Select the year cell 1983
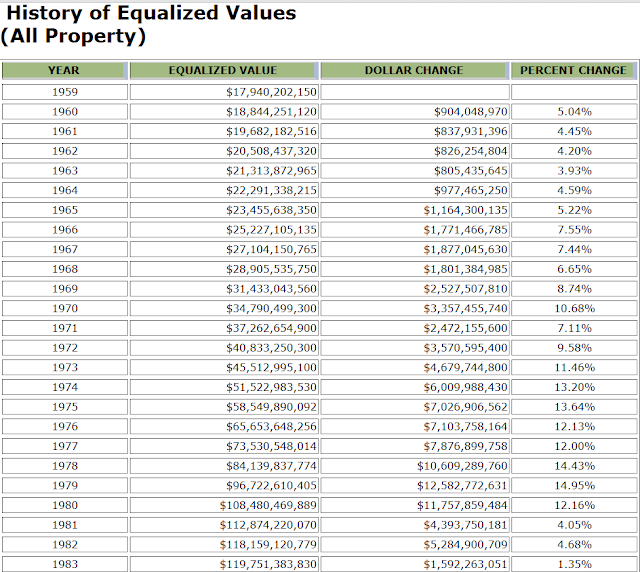The image size is (640, 572). pyautogui.click(x=65, y=564)
